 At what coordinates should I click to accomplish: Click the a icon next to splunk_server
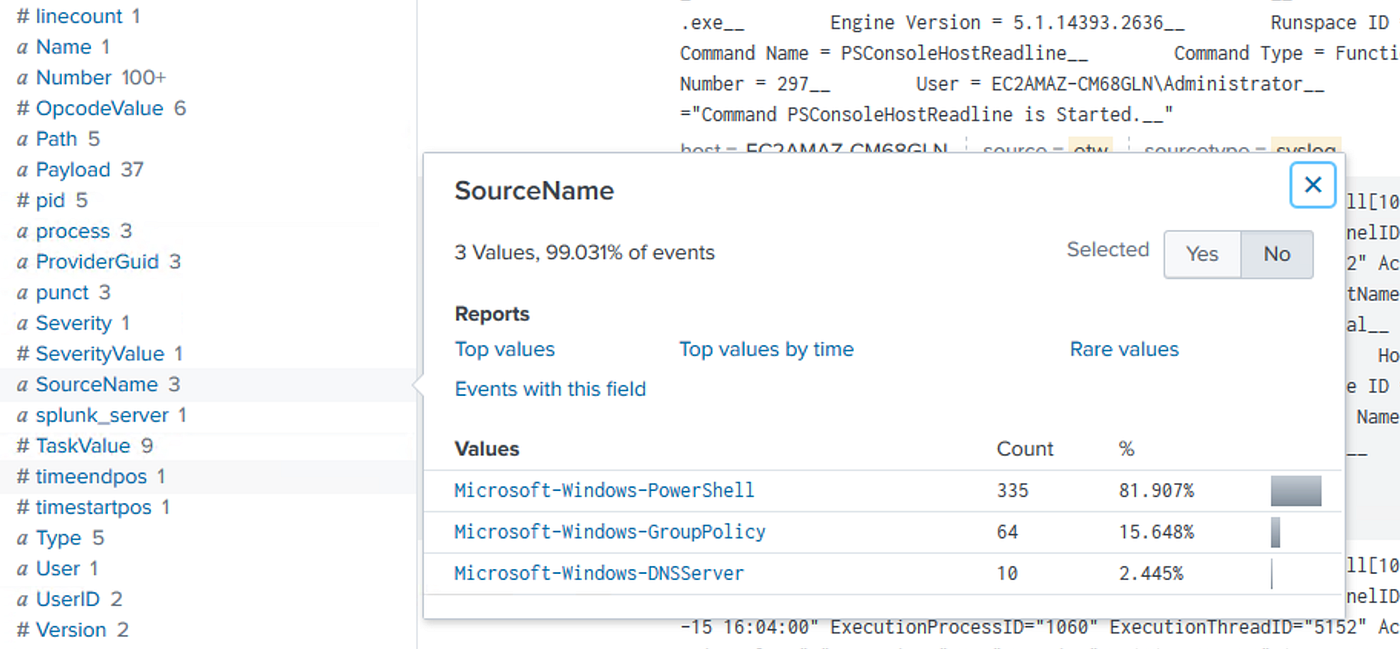[x=22, y=415]
